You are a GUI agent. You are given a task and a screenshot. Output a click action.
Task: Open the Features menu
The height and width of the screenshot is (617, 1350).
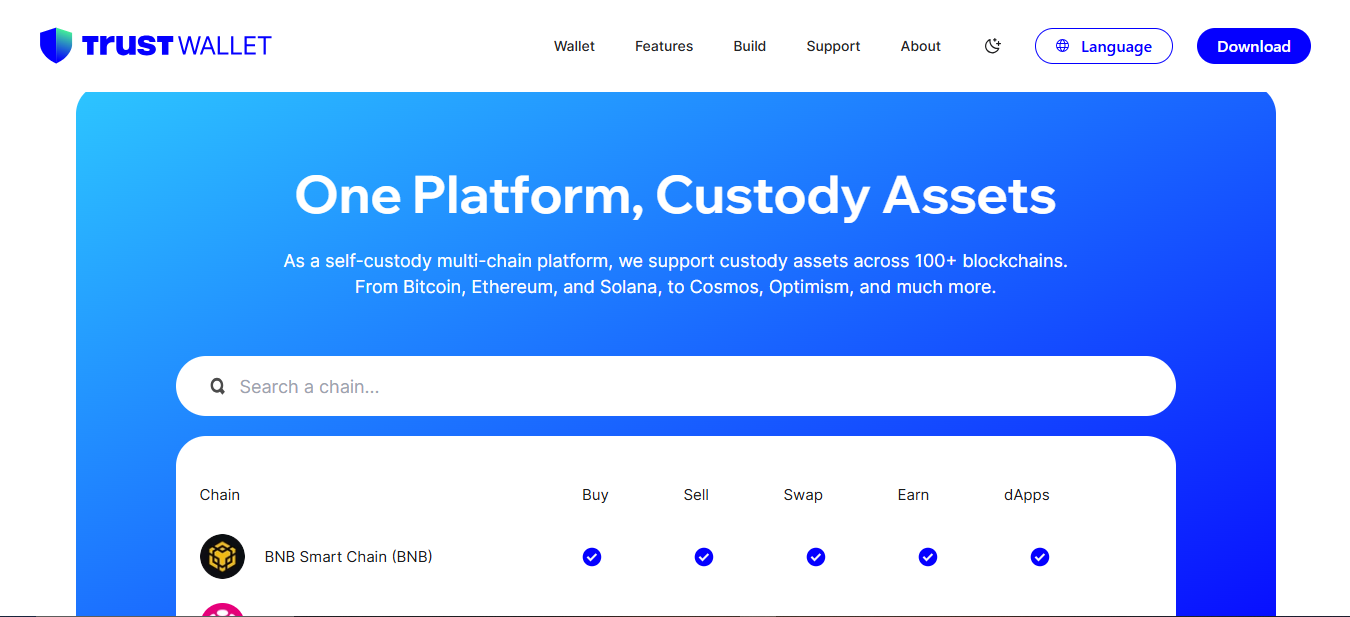[664, 46]
